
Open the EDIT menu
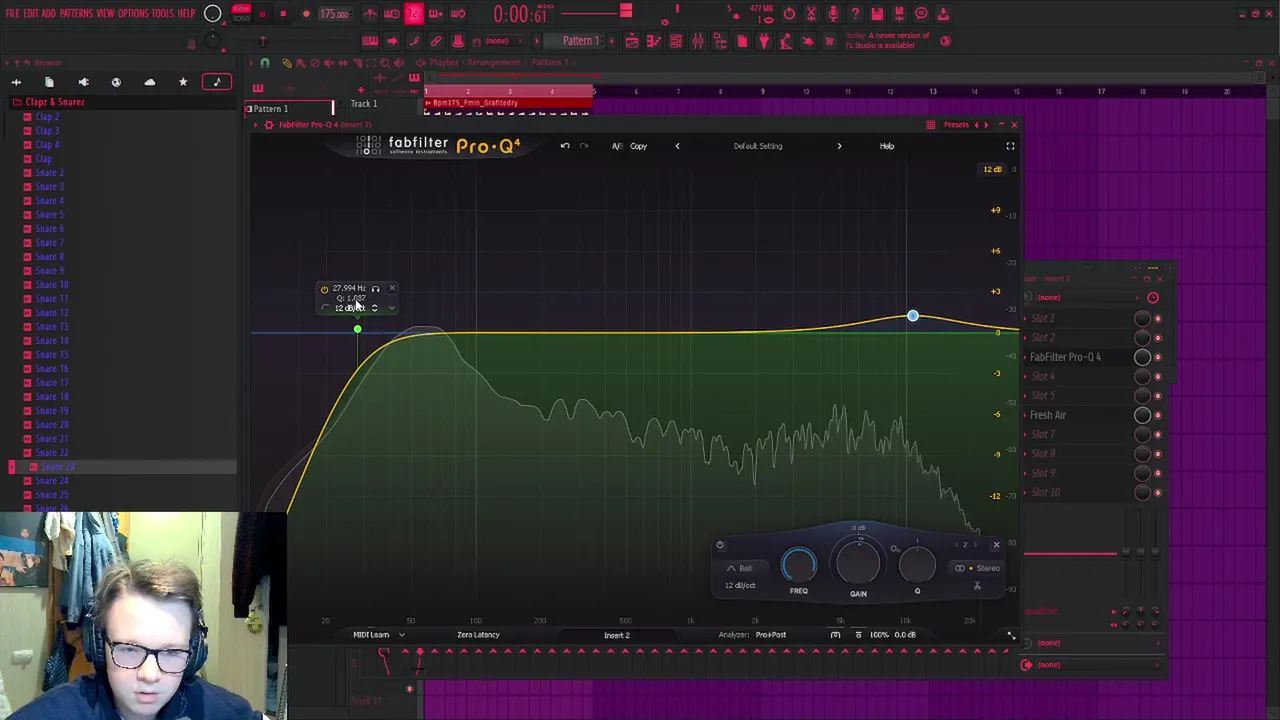pos(30,14)
